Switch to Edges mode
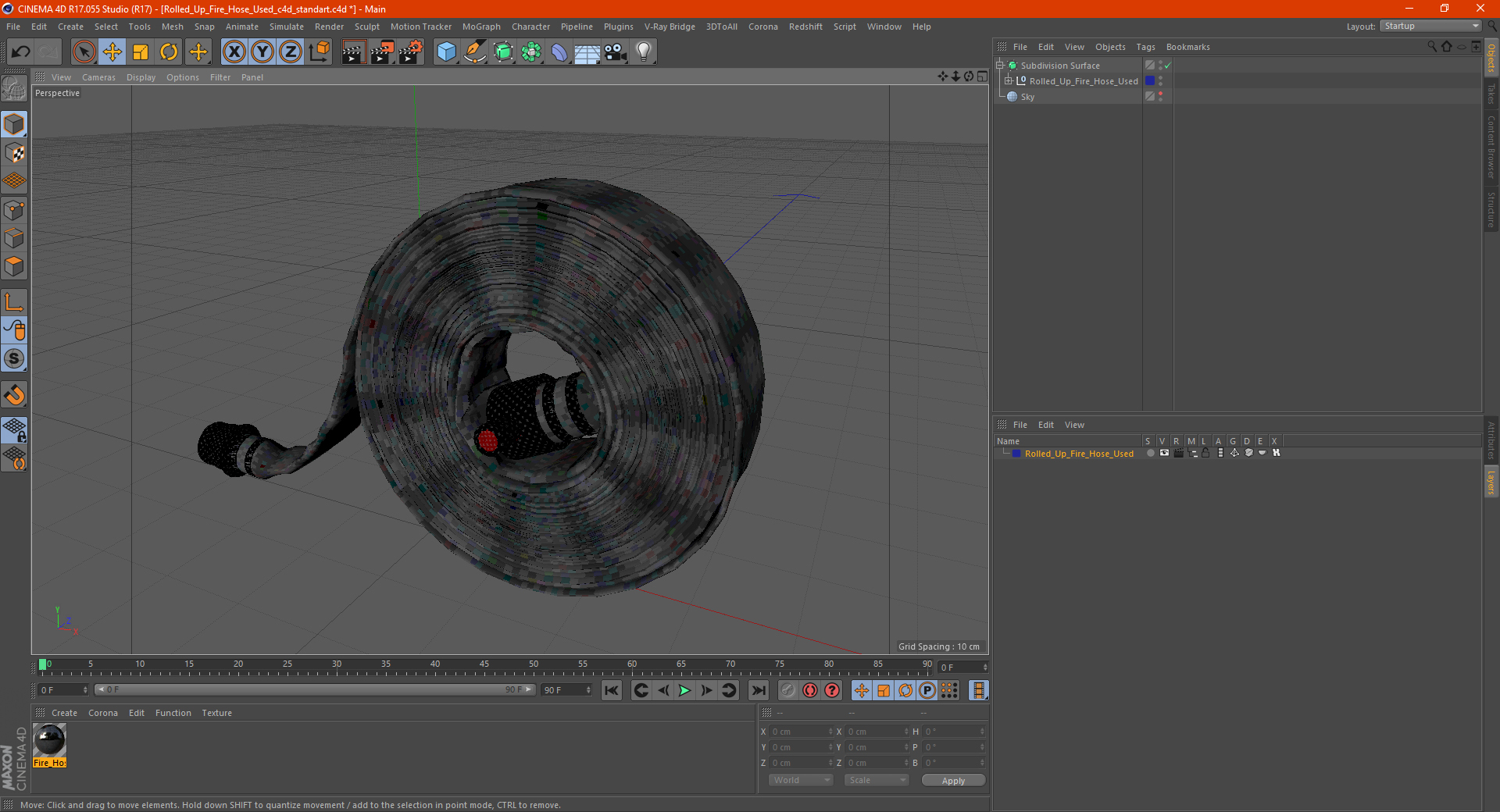1500x812 pixels. pyautogui.click(x=14, y=238)
